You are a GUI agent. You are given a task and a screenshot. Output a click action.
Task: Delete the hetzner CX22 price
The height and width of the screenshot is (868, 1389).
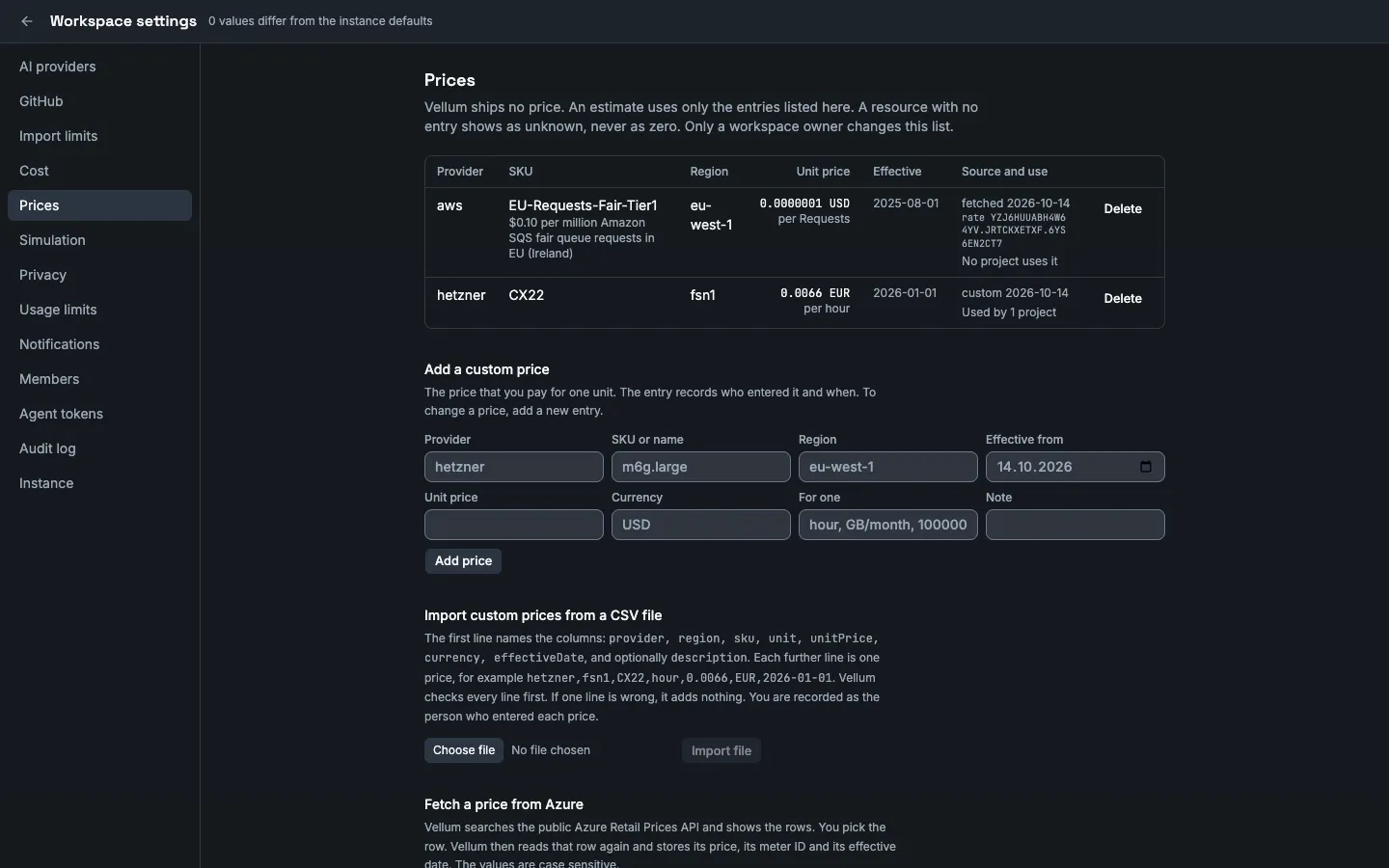pyautogui.click(x=1123, y=298)
